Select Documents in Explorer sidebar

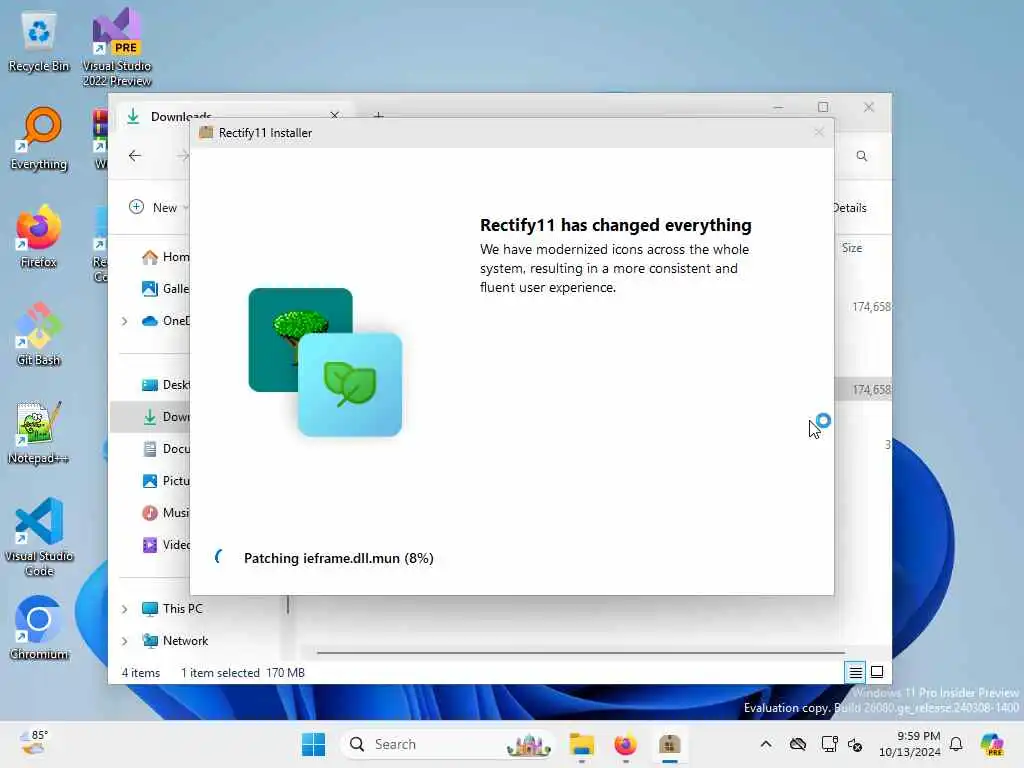pos(165,449)
